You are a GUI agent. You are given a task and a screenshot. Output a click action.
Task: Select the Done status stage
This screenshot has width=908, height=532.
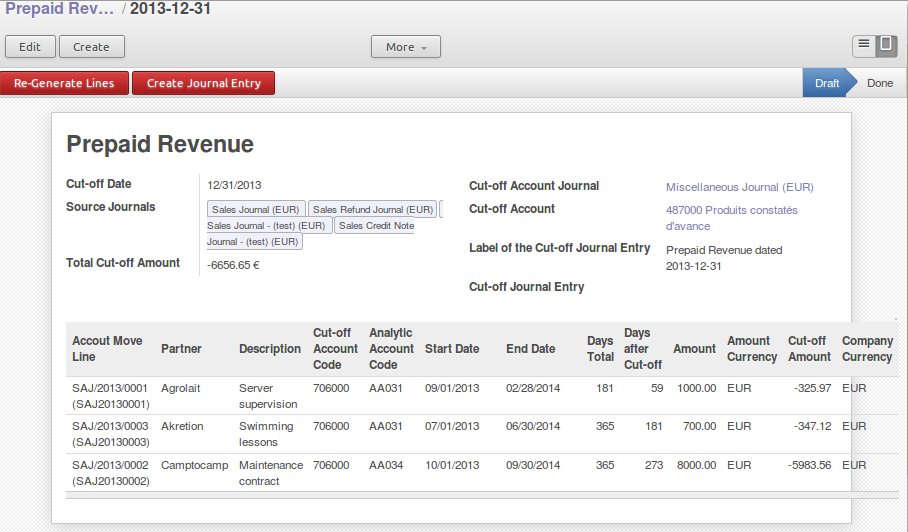coord(880,83)
